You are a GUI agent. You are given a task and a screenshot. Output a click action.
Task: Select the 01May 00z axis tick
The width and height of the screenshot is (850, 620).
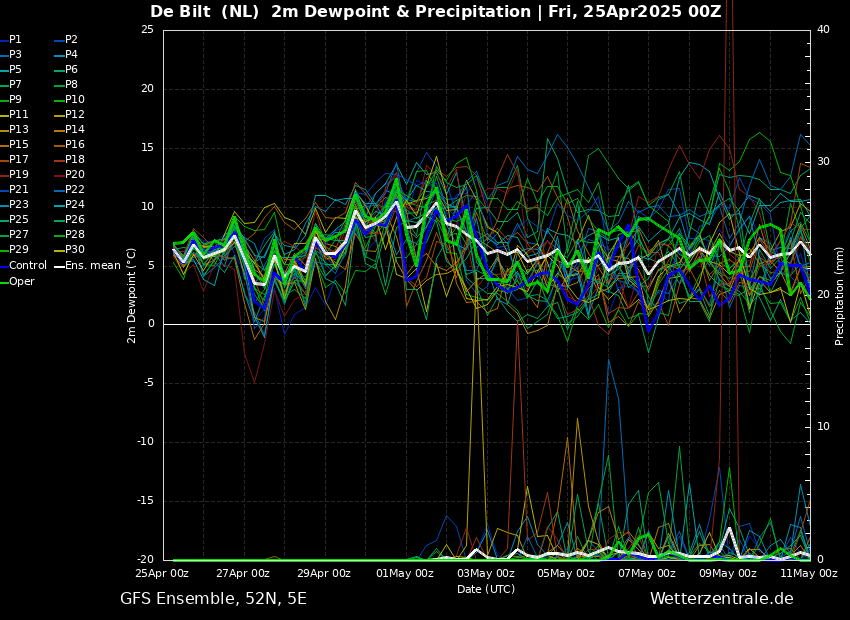click(405, 573)
